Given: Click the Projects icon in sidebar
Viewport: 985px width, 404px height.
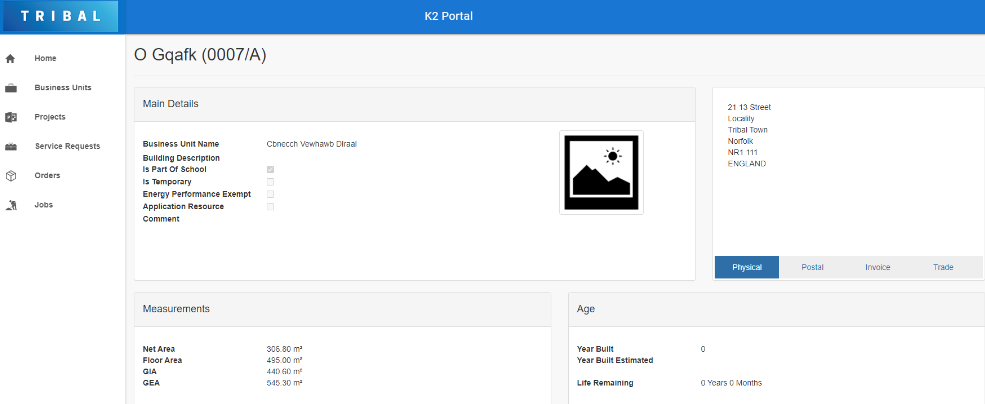Looking at the screenshot, I should (11, 117).
